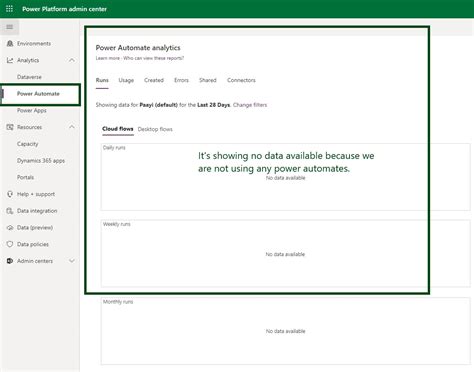Collapse the Analytics section chevron
This screenshot has width=474, height=372.
(x=72, y=60)
